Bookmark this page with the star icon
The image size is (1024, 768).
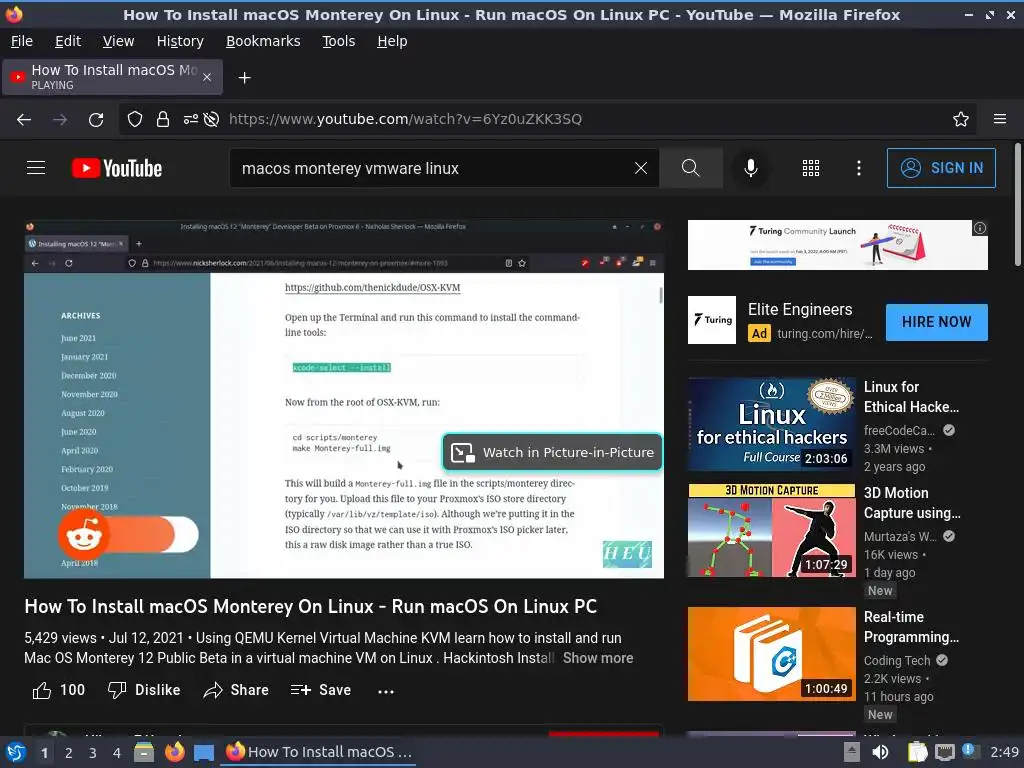(x=960, y=119)
